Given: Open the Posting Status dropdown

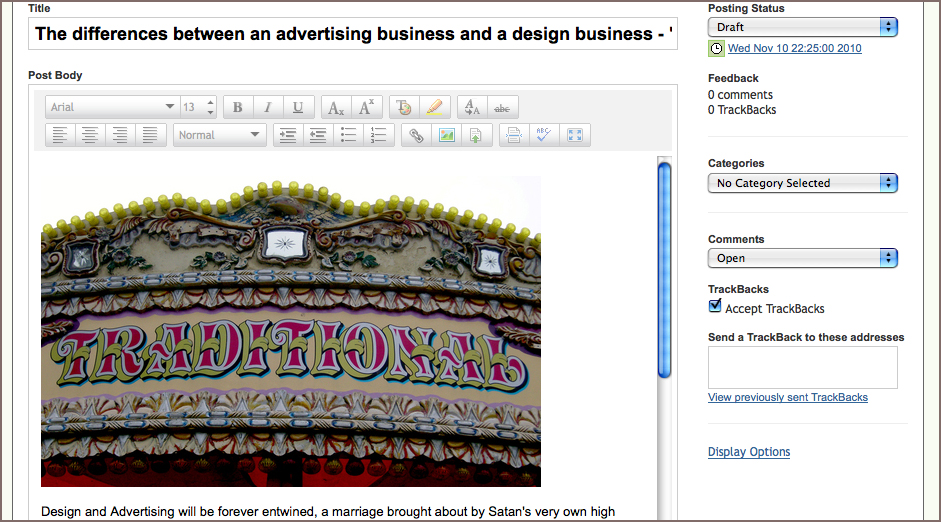Looking at the screenshot, I should coord(802,27).
